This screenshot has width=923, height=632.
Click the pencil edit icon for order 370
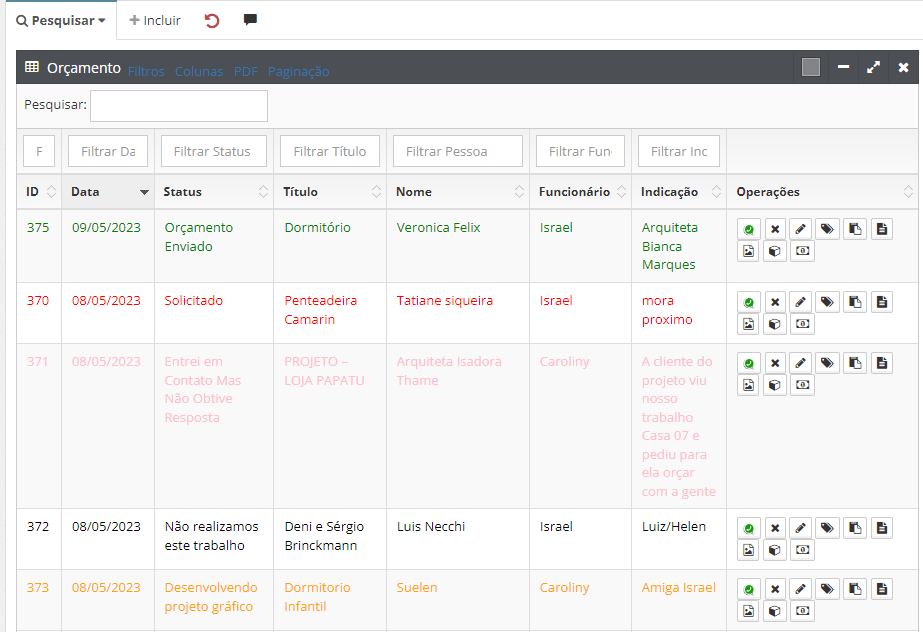tap(801, 302)
